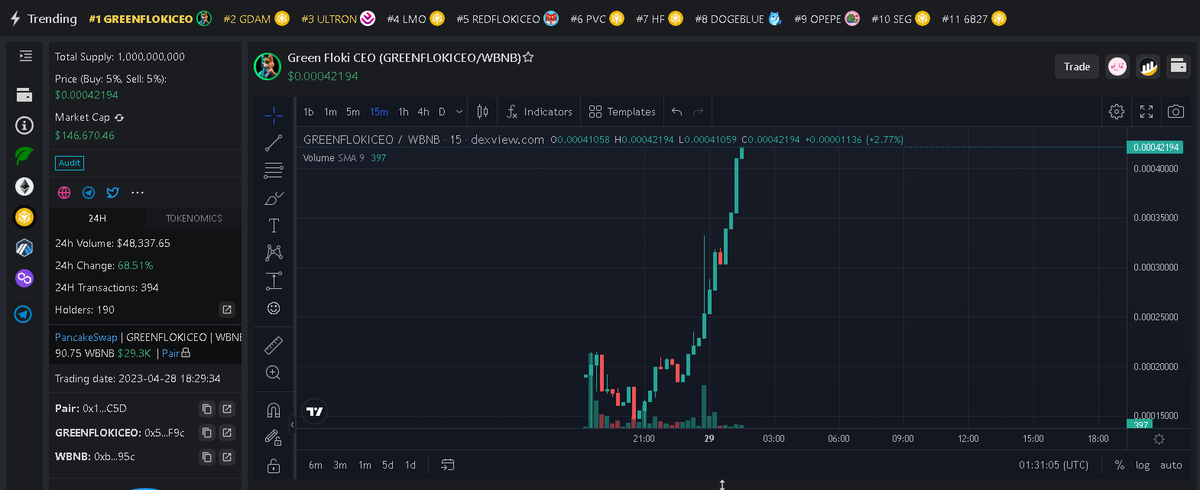Open the locked Pair link
The width and height of the screenshot is (1200, 490).
[176, 353]
